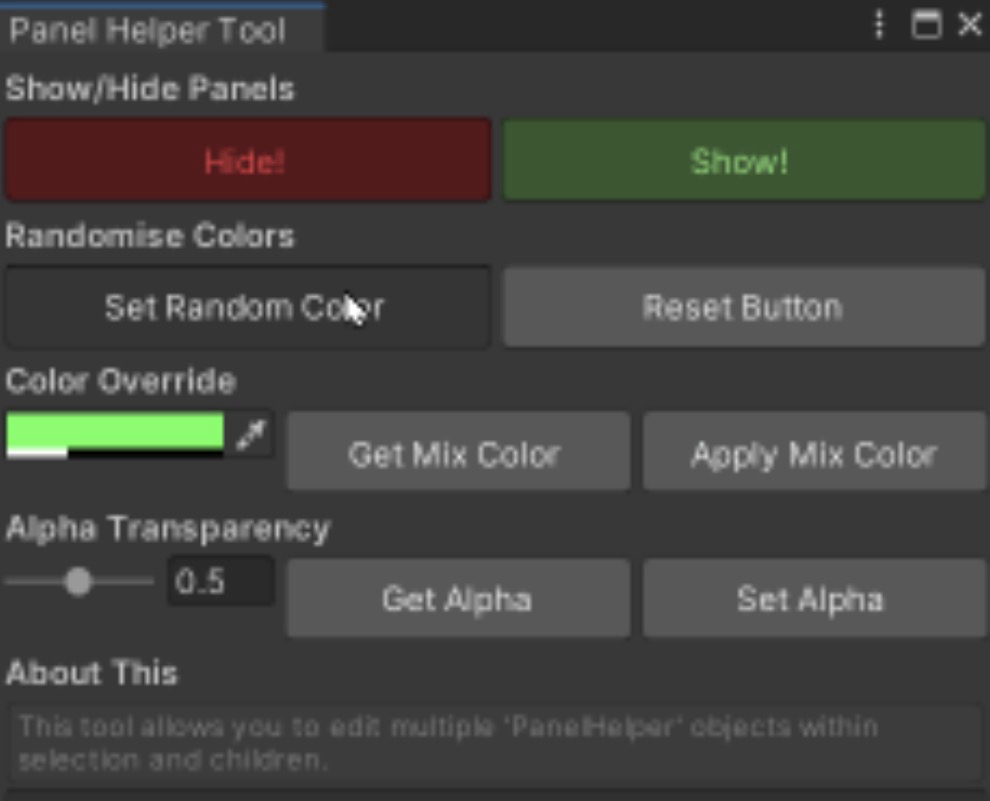This screenshot has height=801, width=990.
Task: Click the Color Override section label
Action: (121, 381)
